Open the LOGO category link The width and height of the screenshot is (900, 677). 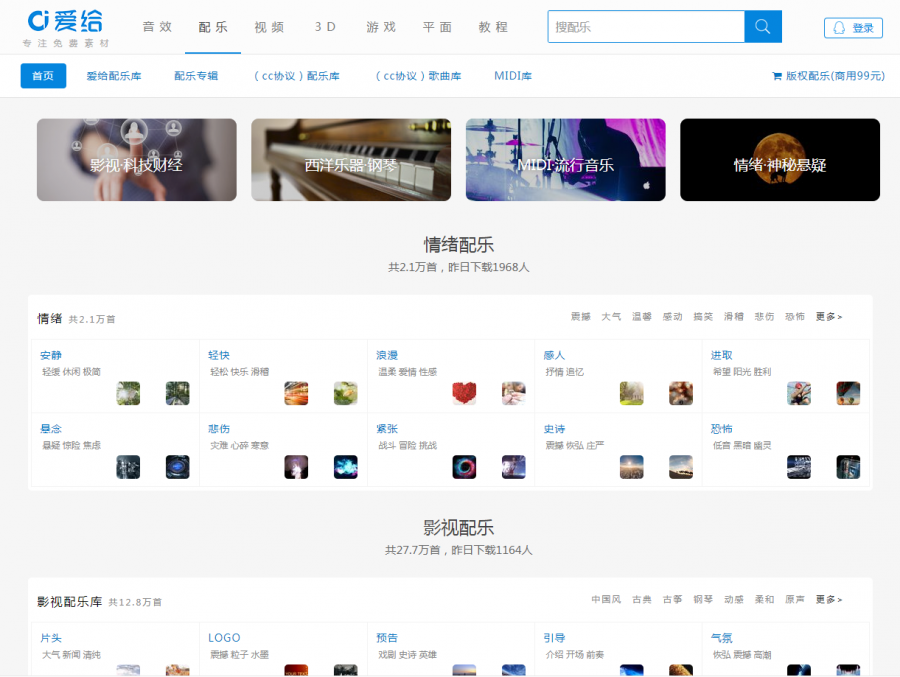point(224,638)
